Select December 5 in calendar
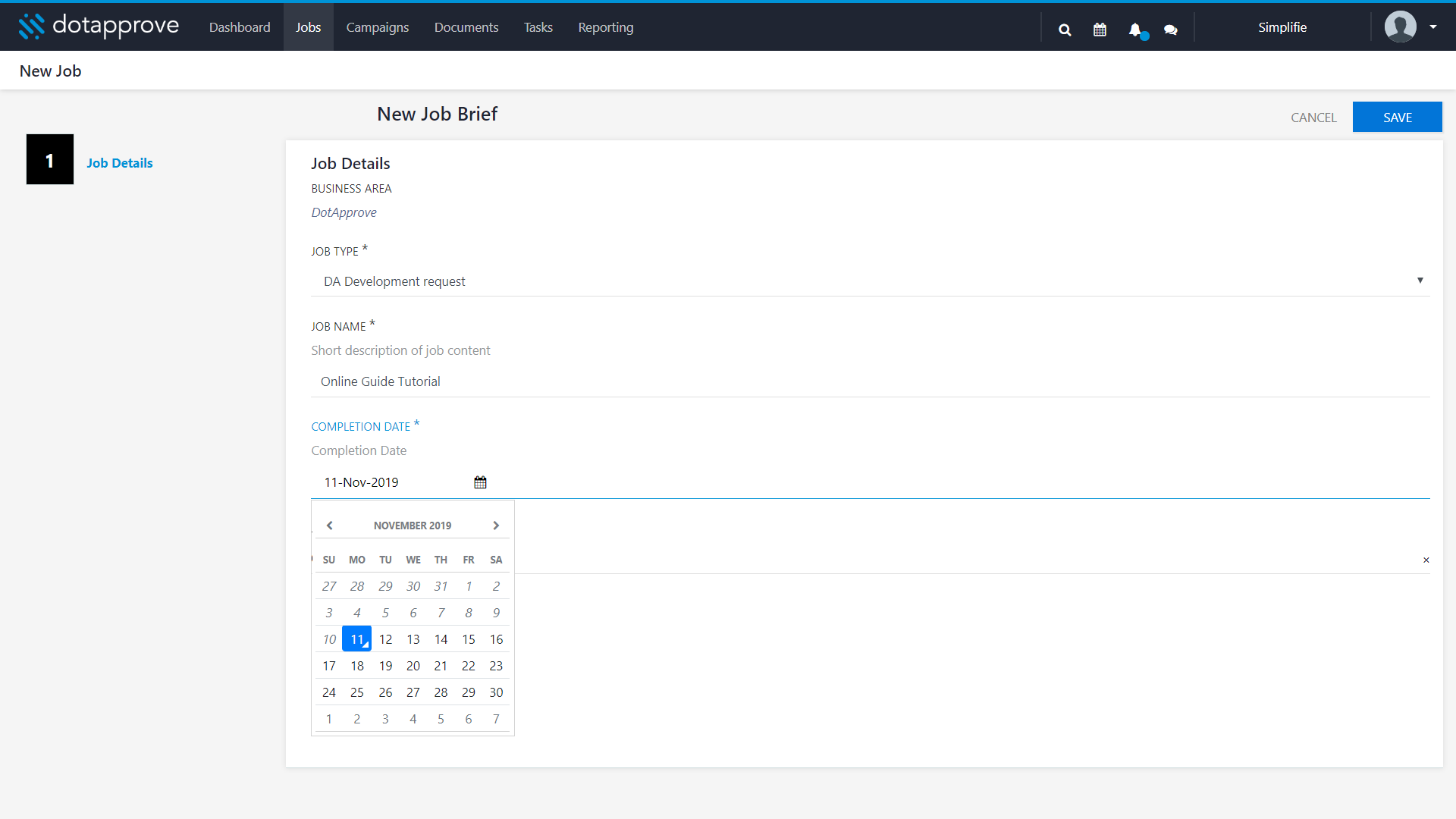Viewport: 1456px width, 819px height. pos(441,719)
